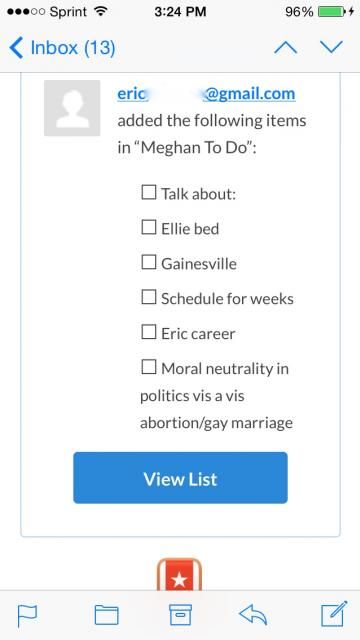Compose a new message with pencil icon

point(334,613)
